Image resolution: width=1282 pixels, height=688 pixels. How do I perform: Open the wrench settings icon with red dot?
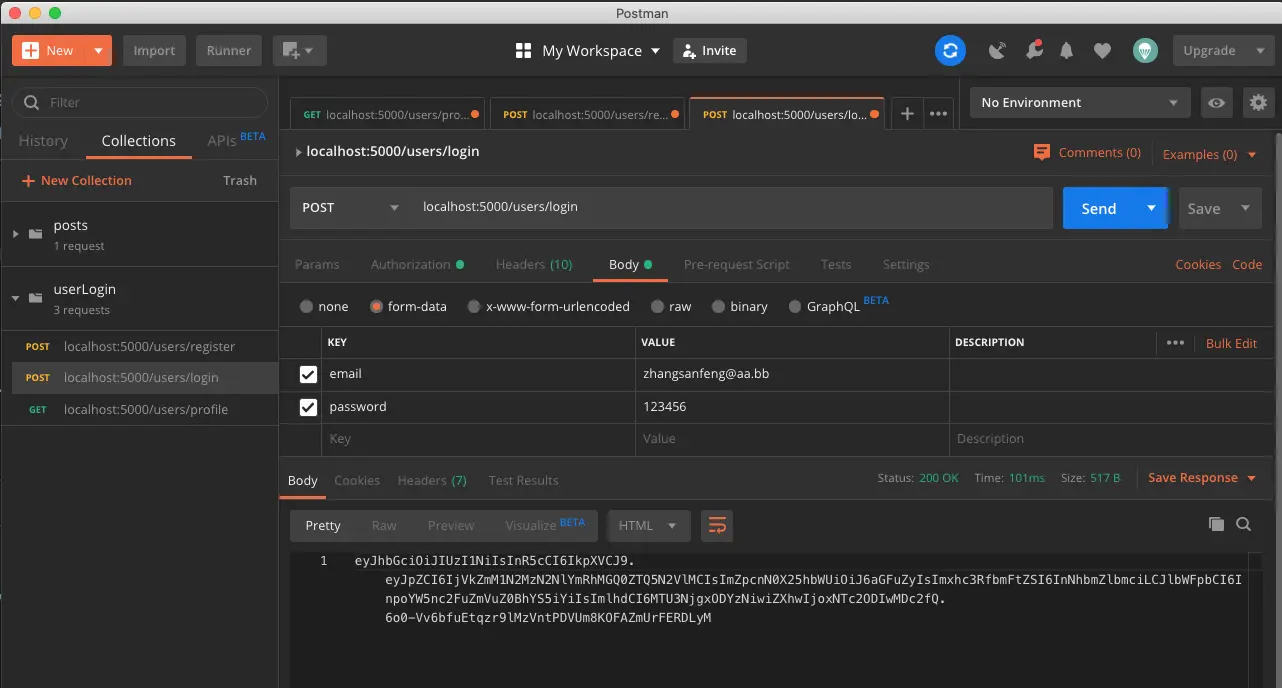click(1034, 50)
